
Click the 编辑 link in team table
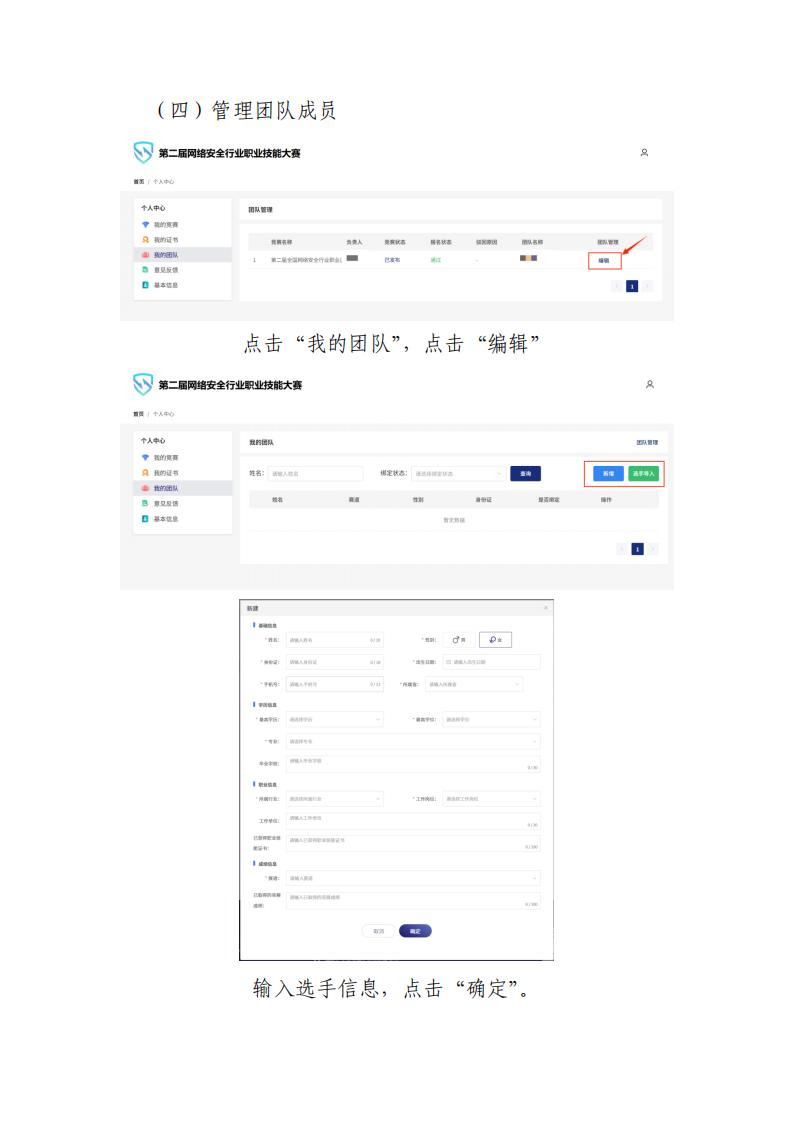point(603,261)
